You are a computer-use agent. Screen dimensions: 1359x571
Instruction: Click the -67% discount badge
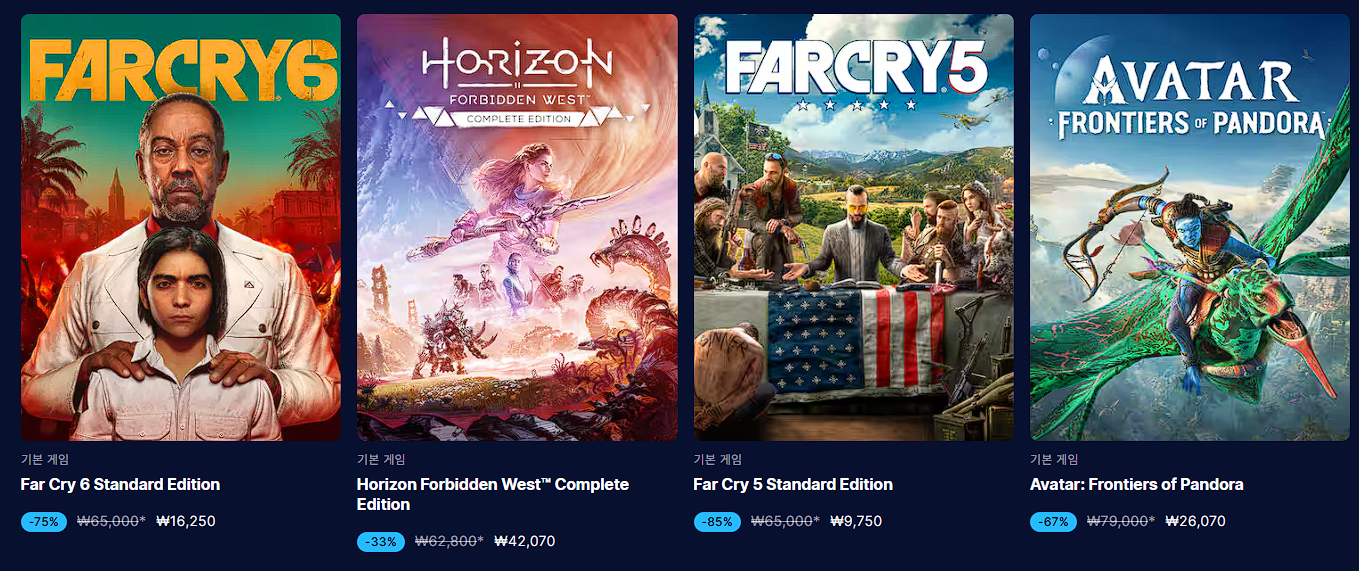[x=1053, y=521]
